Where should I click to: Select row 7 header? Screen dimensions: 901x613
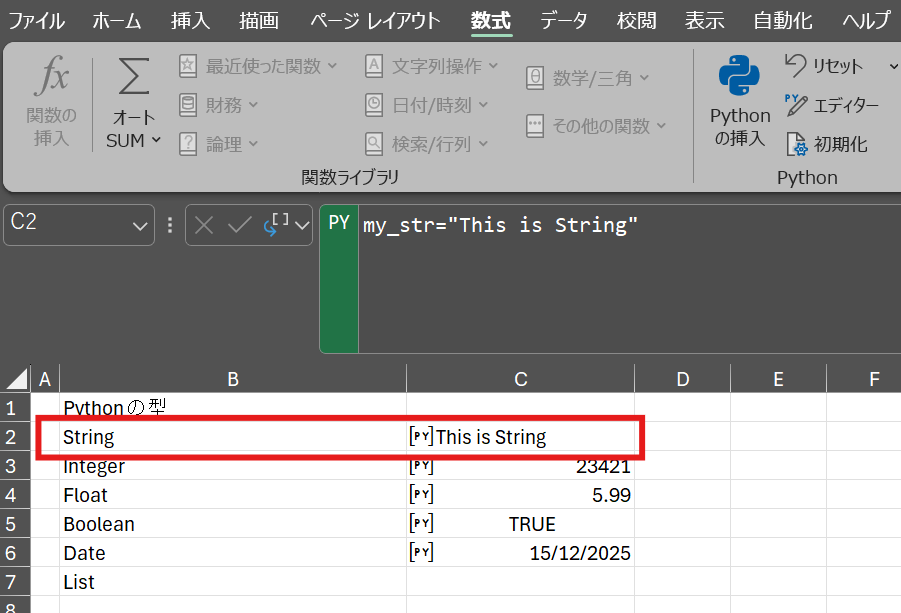pos(14,582)
